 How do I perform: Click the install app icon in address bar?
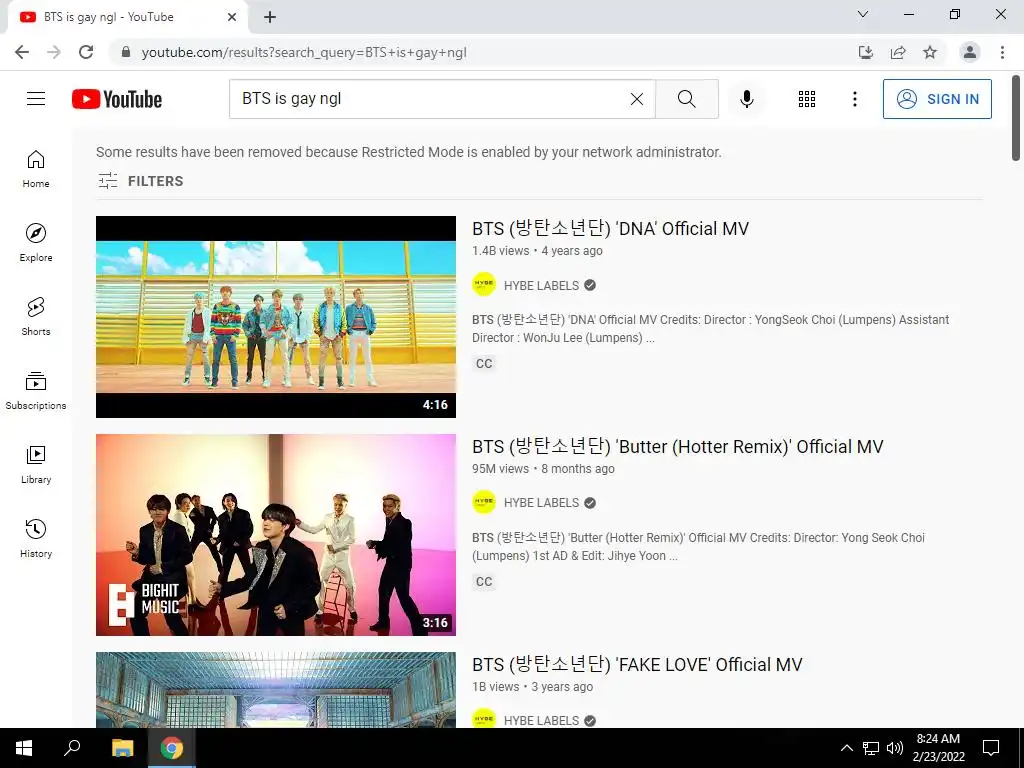(865, 52)
